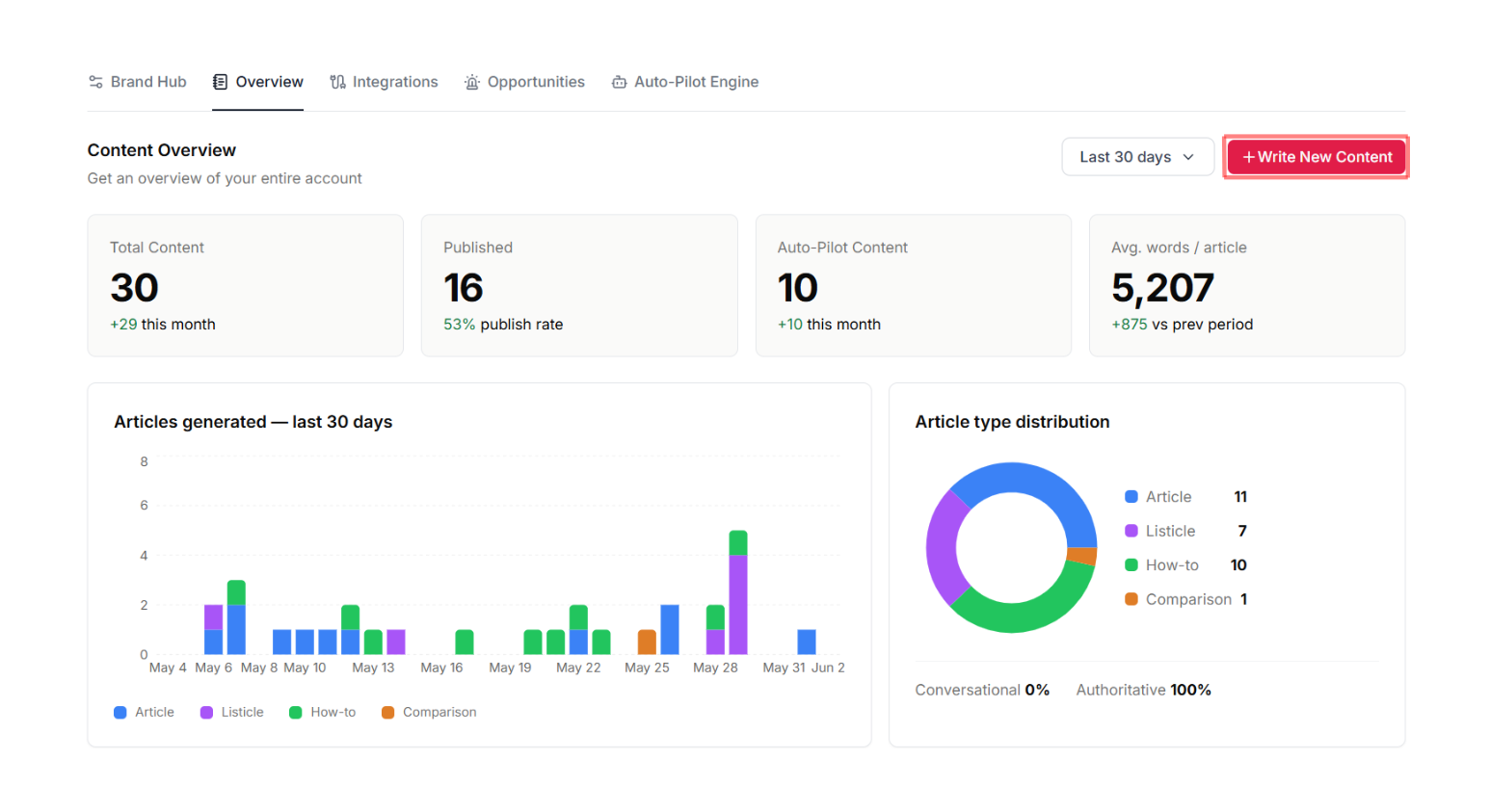Click the Integrations connector icon
The image size is (1490, 812).
[337, 82]
